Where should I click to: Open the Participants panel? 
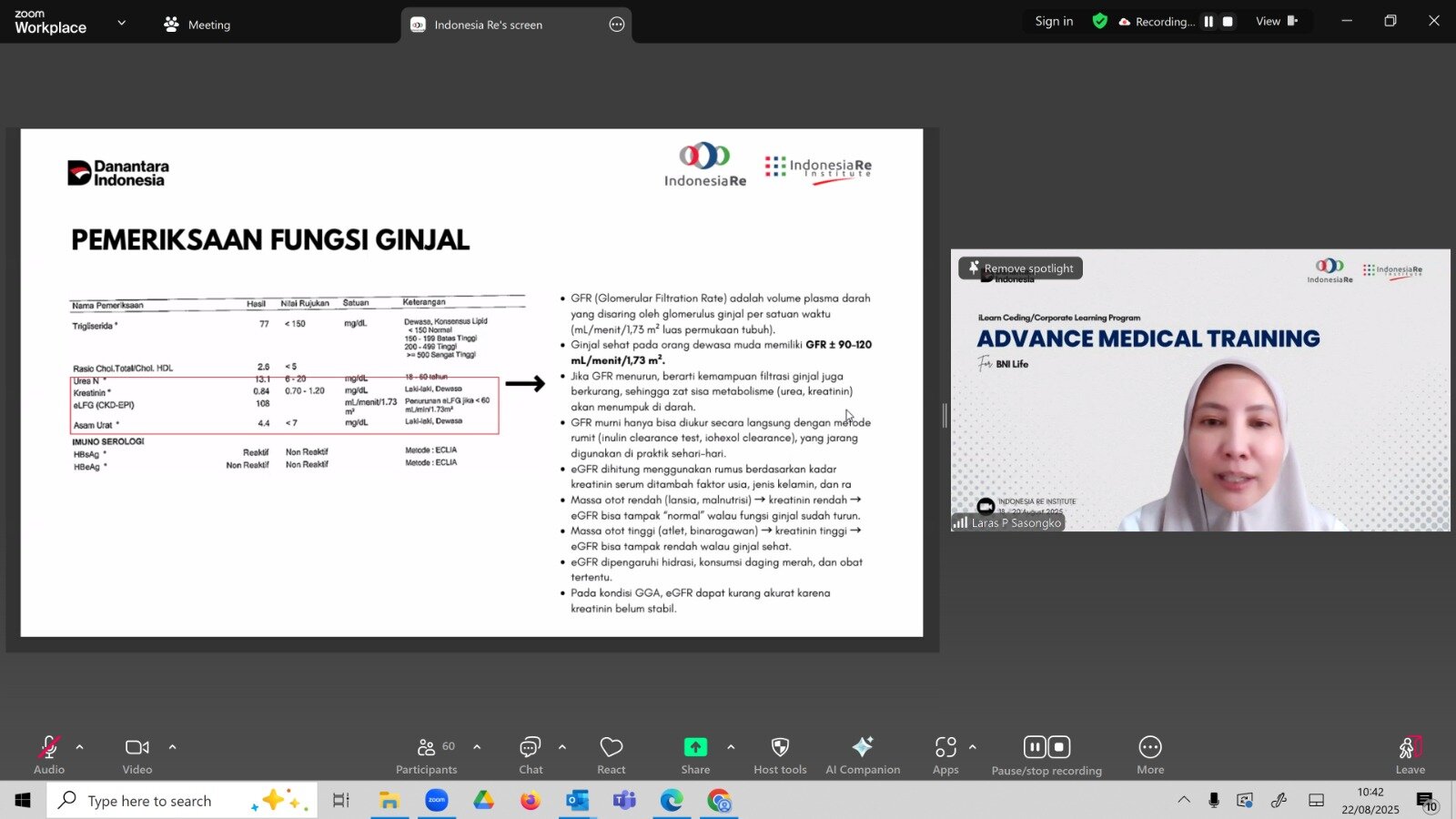point(426,754)
